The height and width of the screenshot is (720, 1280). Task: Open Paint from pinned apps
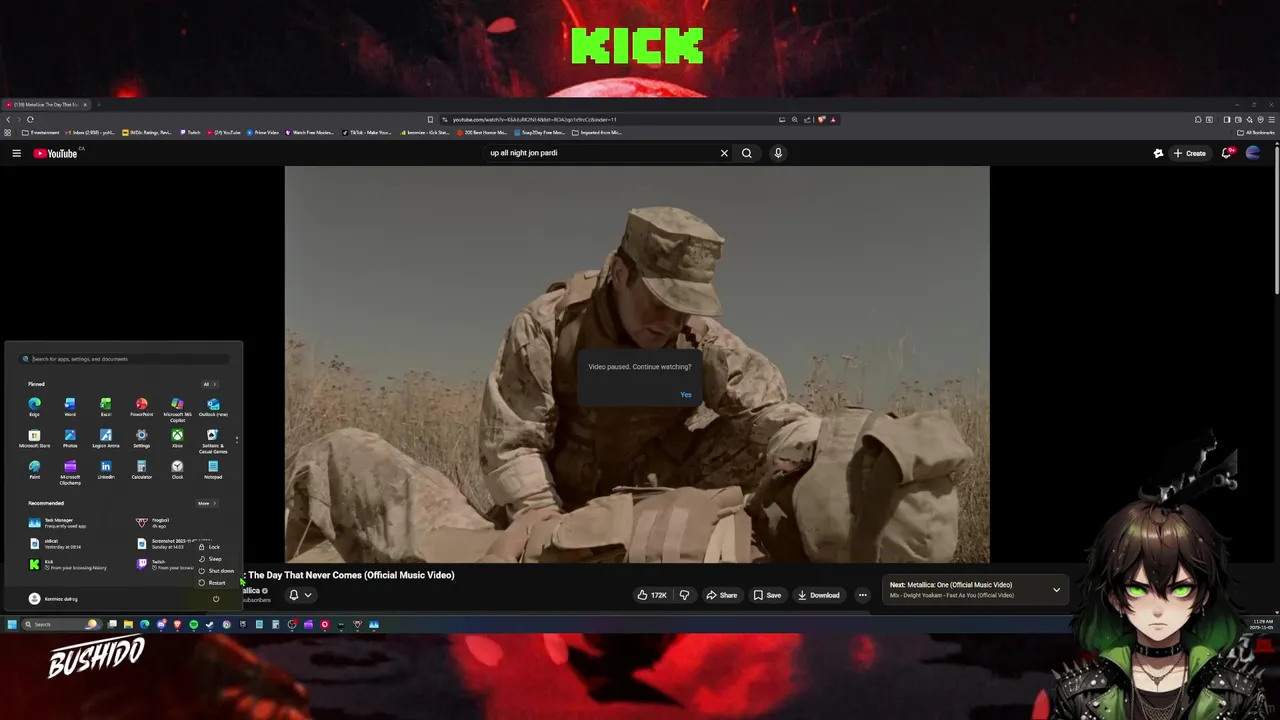coord(34,469)
